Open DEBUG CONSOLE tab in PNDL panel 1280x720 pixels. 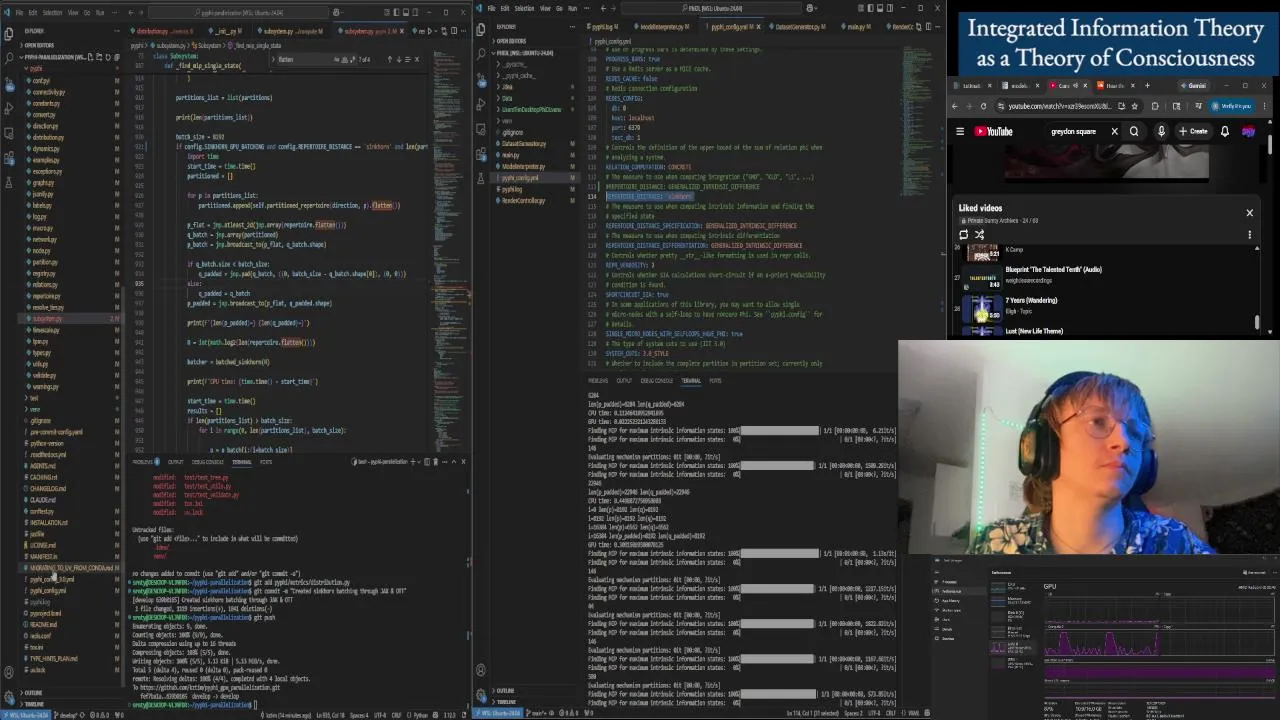point(656,380)
